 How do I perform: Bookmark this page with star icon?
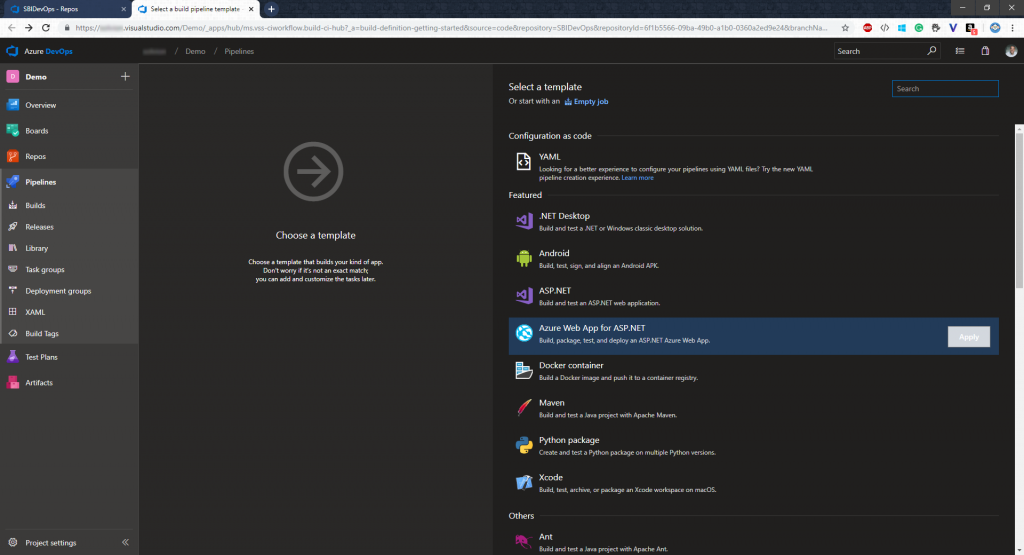pyautogui.click(x=845, y=27)
